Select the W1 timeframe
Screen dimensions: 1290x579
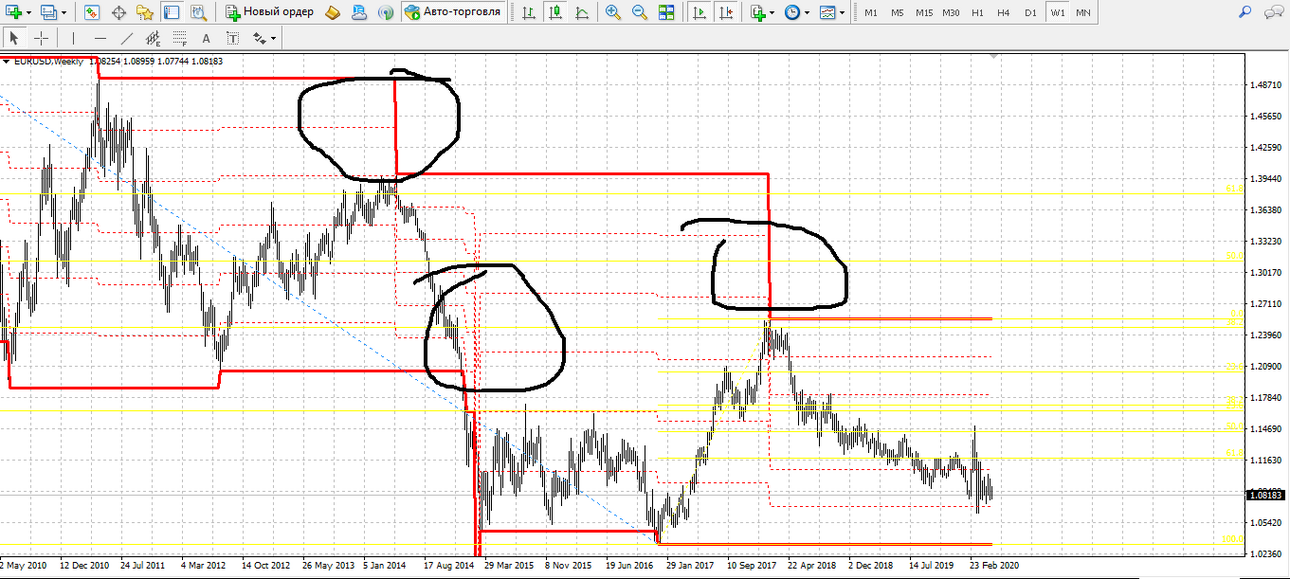(x=1057, y=12)
